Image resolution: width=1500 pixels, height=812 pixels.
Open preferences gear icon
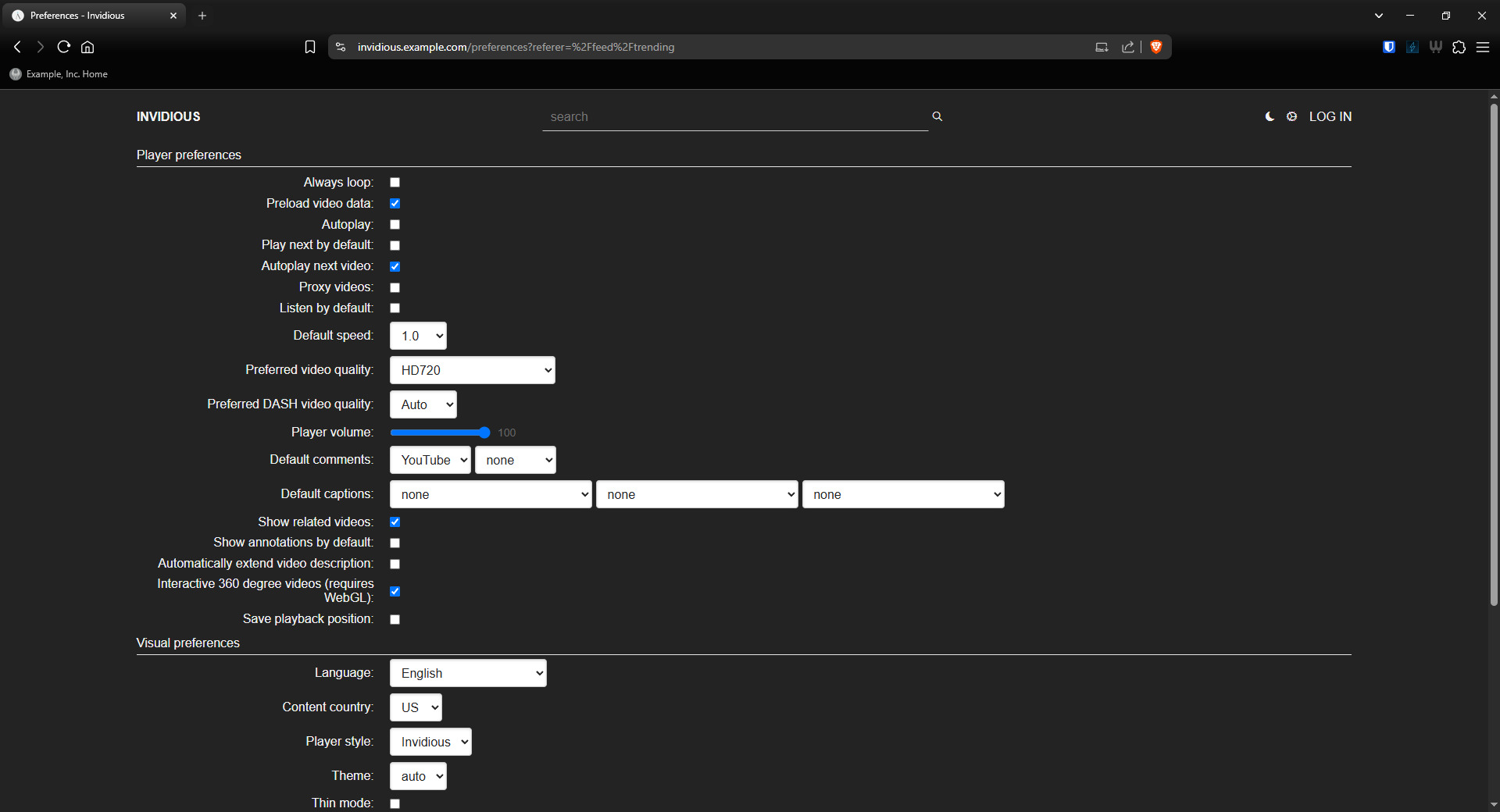[1291, 116]
